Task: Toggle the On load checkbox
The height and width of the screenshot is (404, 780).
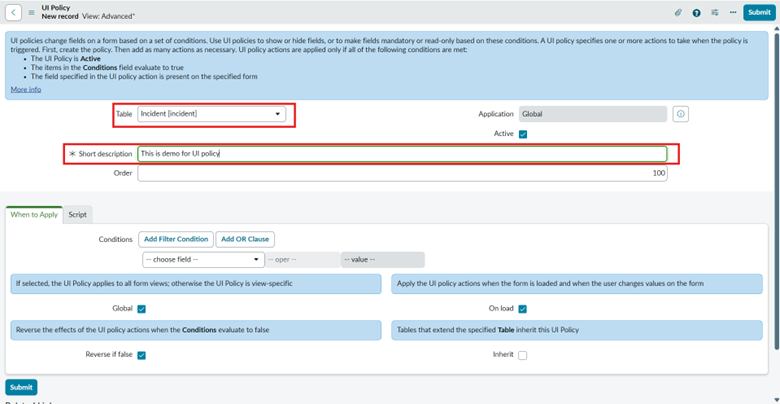Action: coord(522,309)
